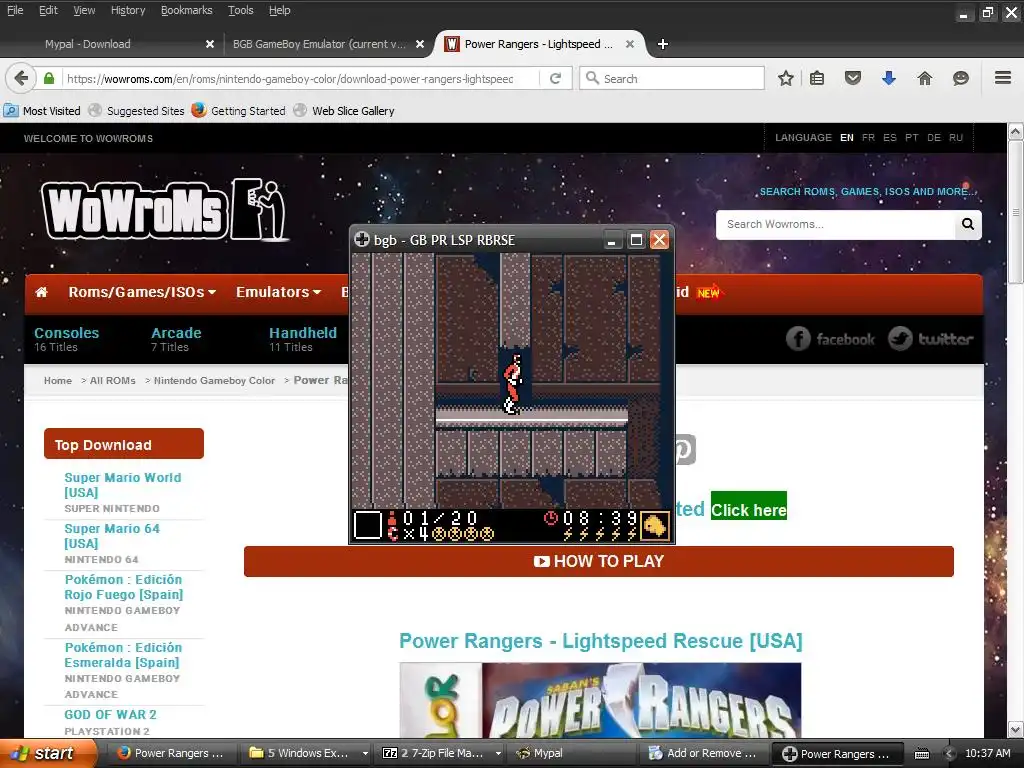Click the empty item box in game HUD

tap(367, 525)
